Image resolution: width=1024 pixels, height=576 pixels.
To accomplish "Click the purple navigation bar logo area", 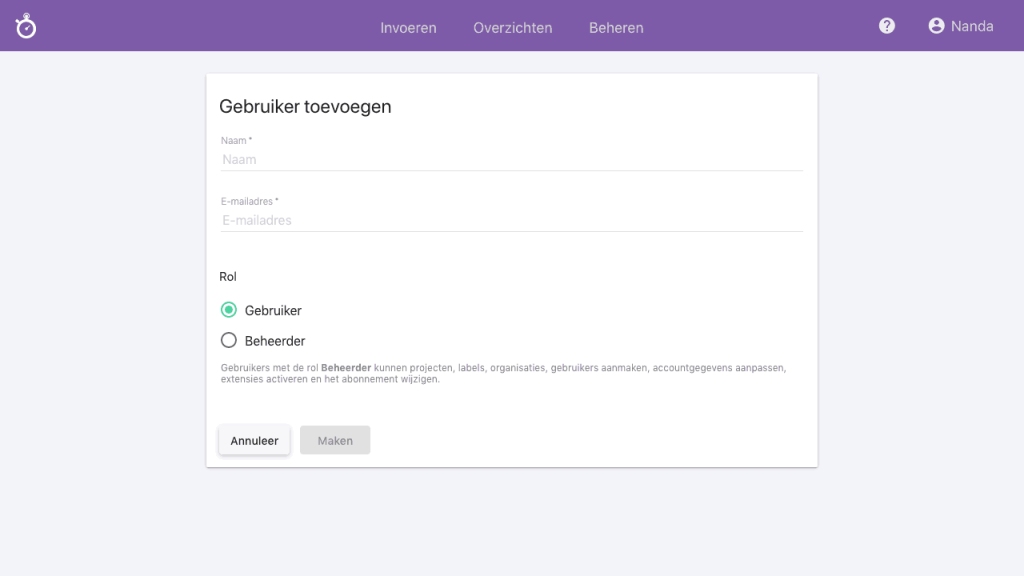I will click(25, 25).
